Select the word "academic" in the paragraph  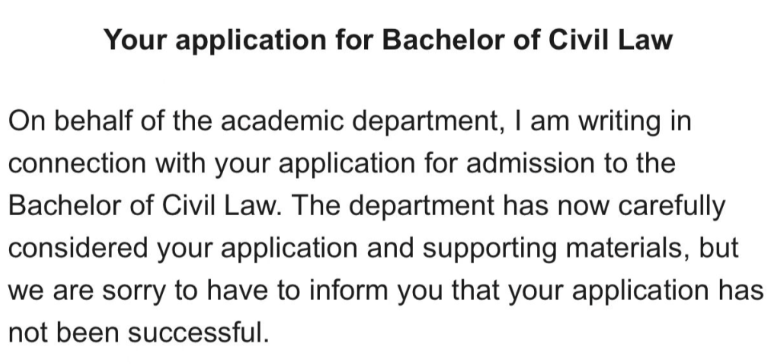tap(282, 121)
